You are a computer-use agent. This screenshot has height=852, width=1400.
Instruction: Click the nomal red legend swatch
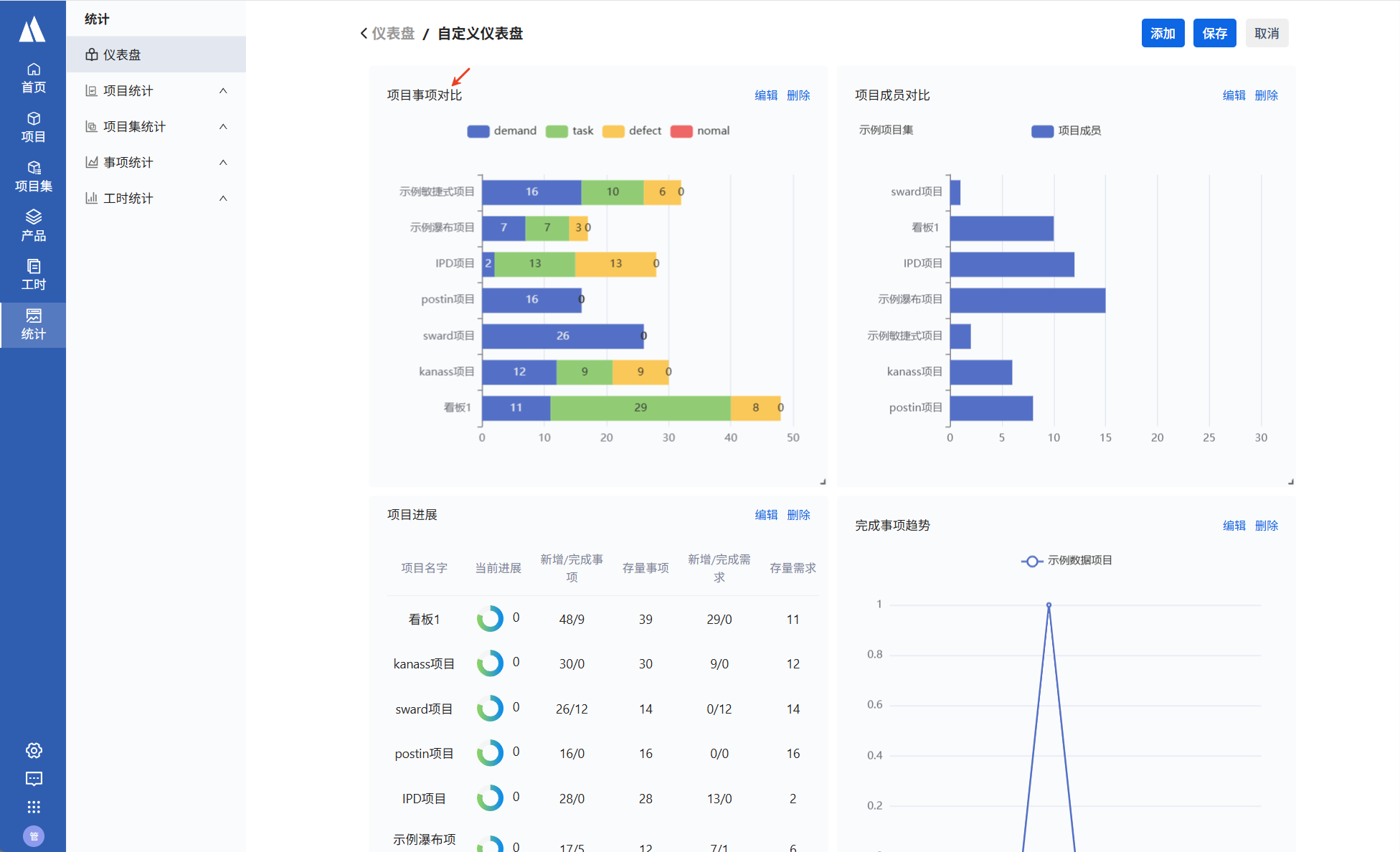[681, 131]
